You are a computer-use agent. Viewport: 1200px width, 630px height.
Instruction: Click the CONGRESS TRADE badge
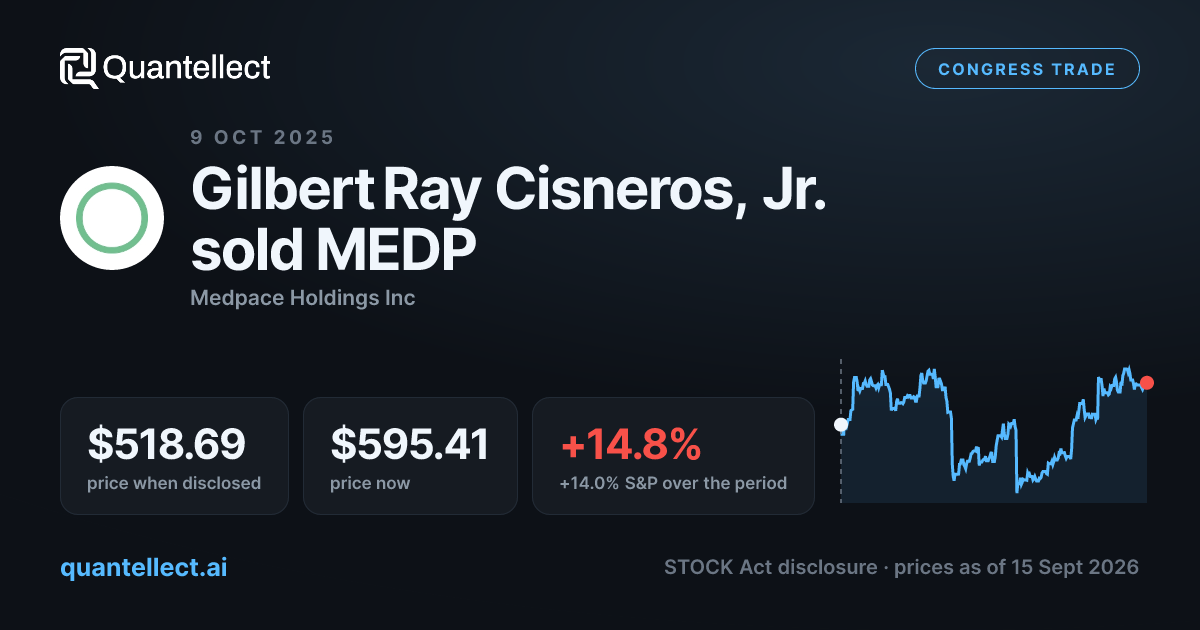1027,69
